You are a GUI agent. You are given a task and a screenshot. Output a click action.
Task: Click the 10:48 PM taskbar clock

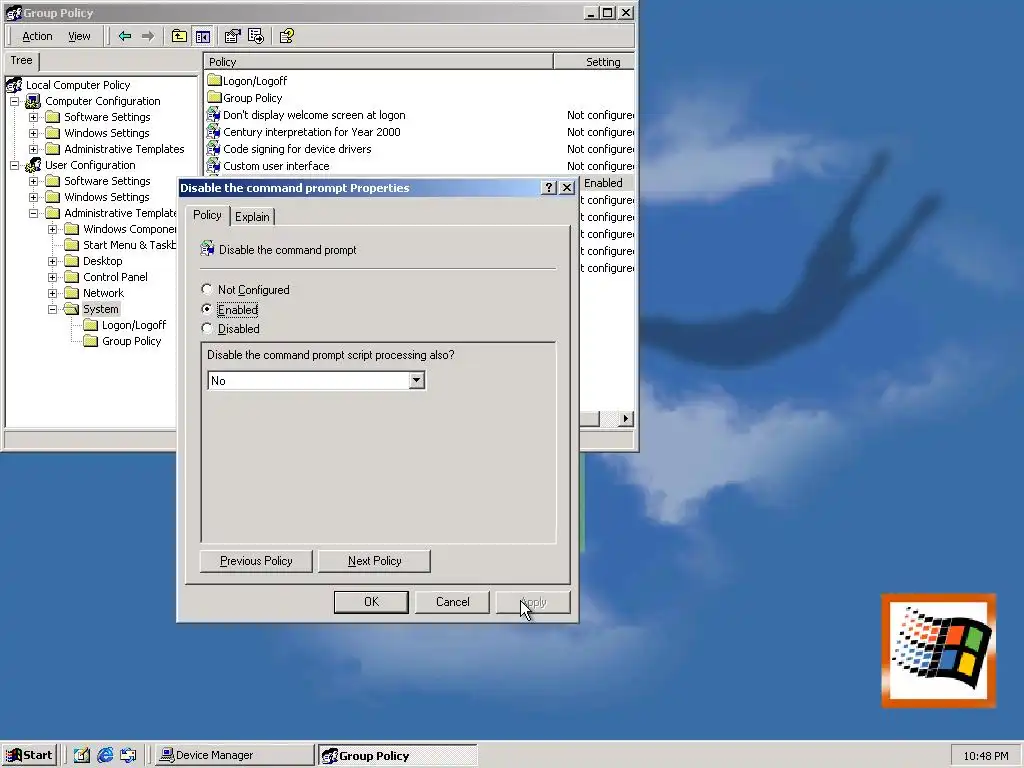point(985,756)
